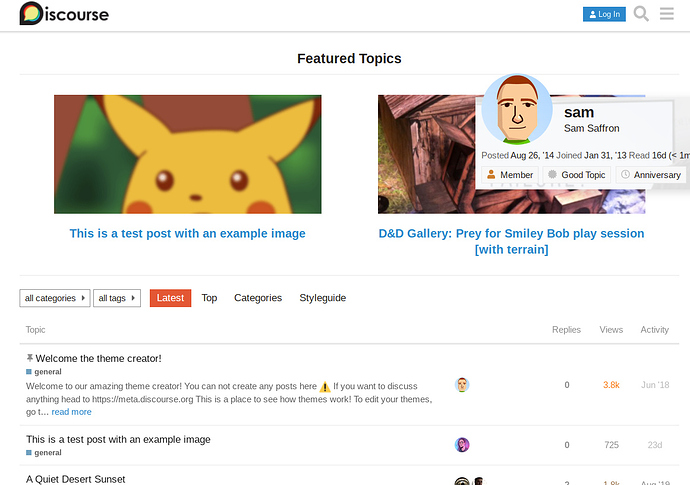Click 0 replies in test post row
This screenshot has width=690, height=485.
pyautogui.click(x=567, y=445)
